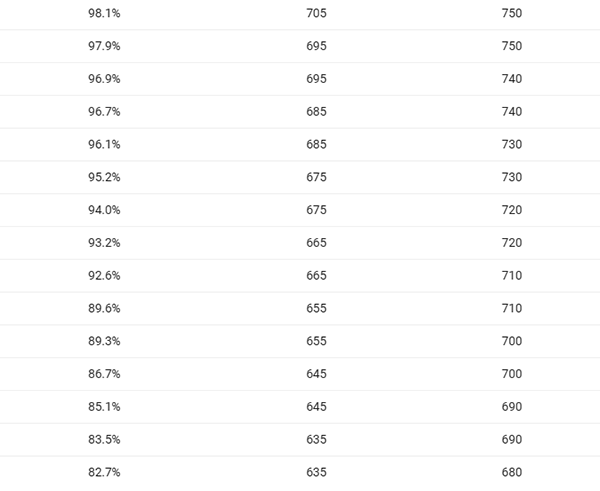Click the 93.2% percentile value
The height and width of the screenshot is (491, 600).
(x=104, y=243)
